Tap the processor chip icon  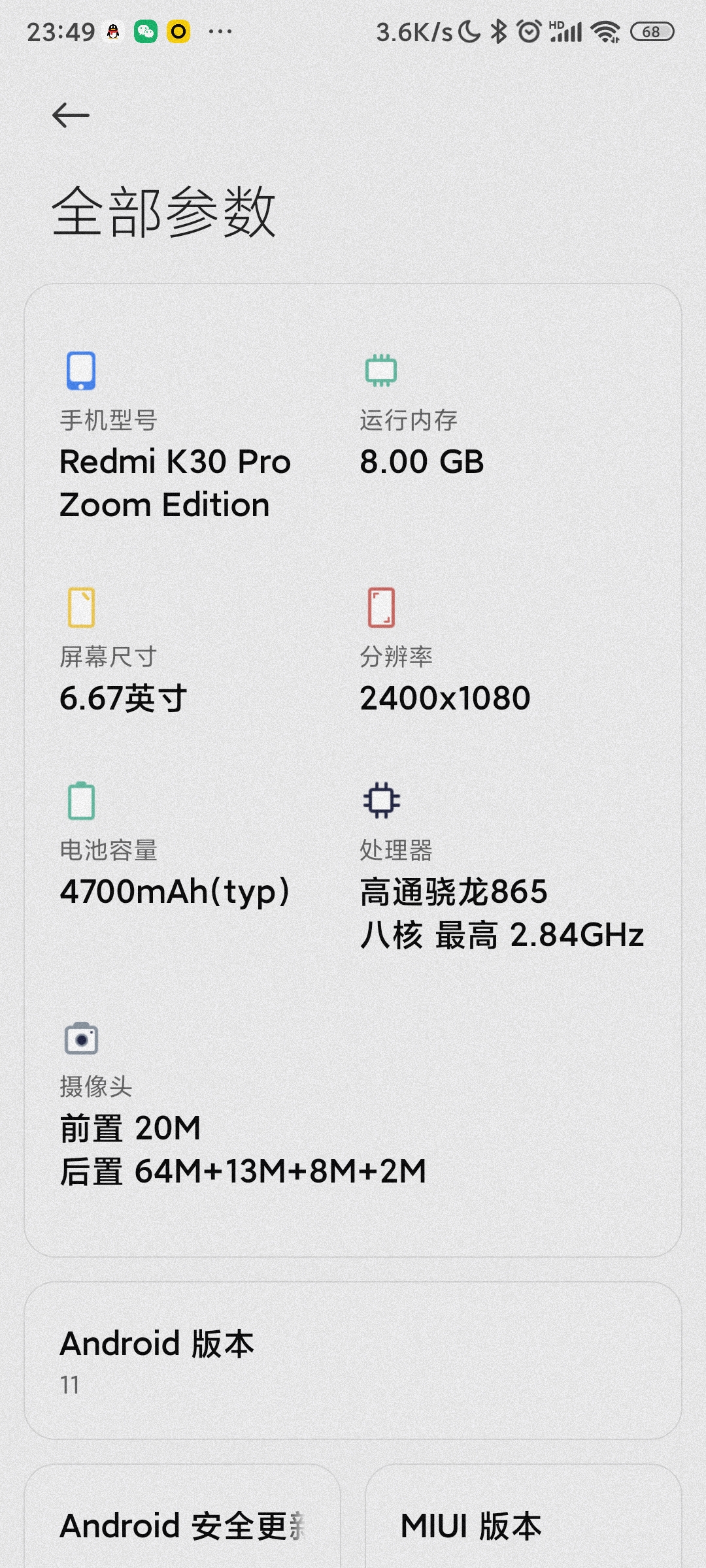tap(381, 800)
